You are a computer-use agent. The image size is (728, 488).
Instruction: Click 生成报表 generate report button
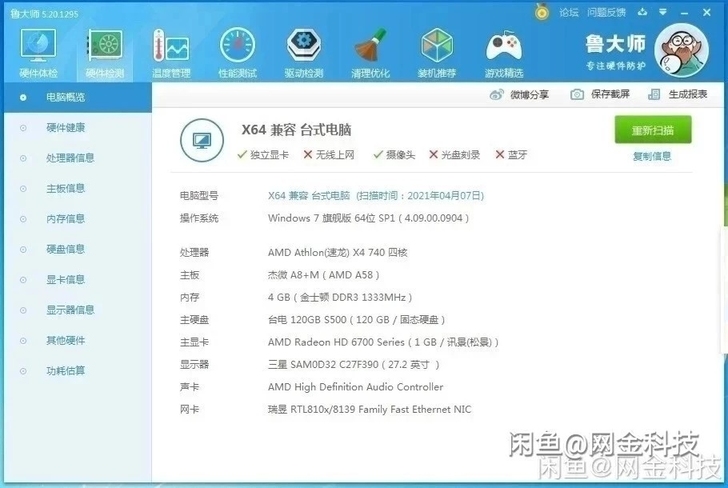[x=678, y=95]
